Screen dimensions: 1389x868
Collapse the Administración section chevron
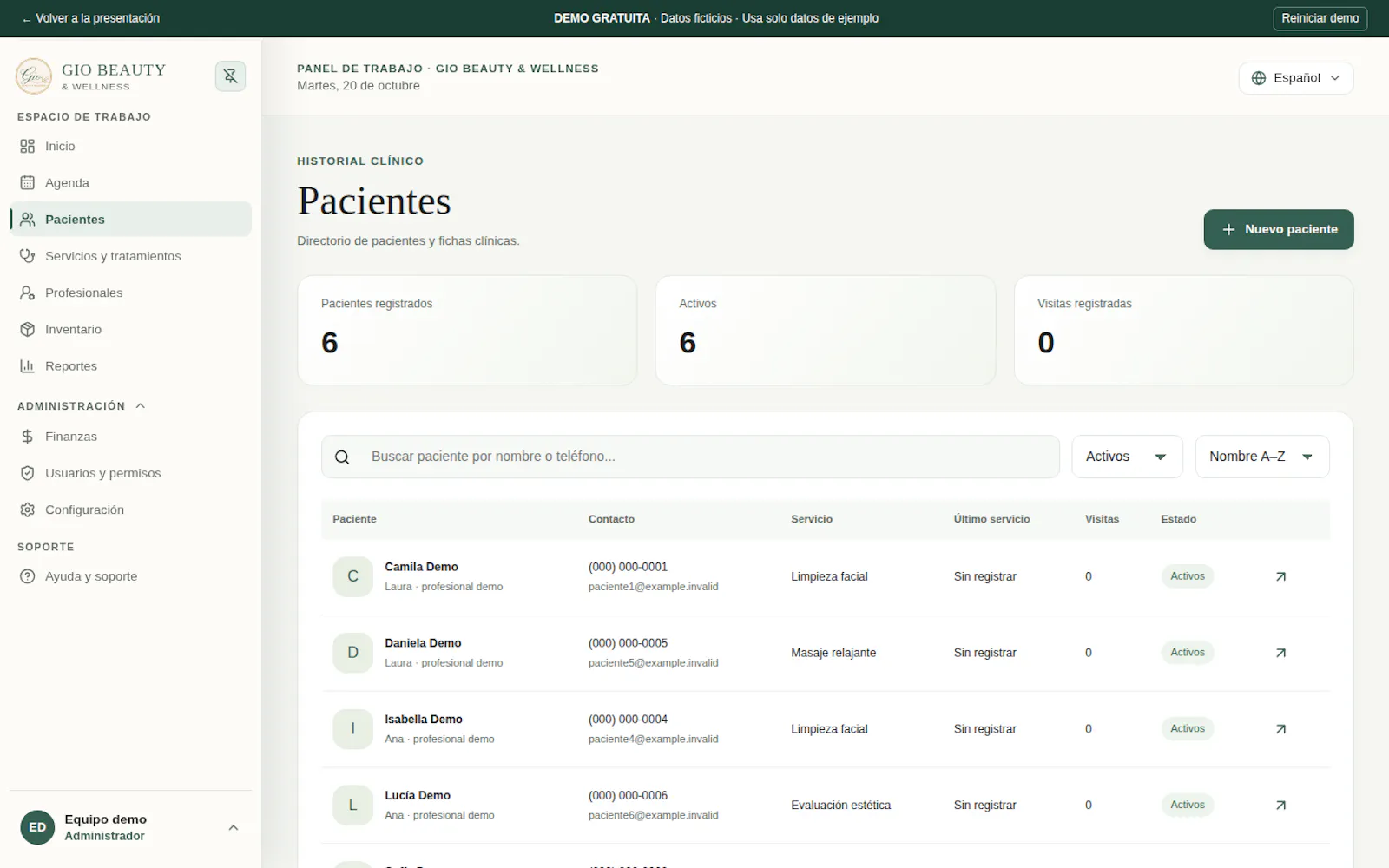141,406
